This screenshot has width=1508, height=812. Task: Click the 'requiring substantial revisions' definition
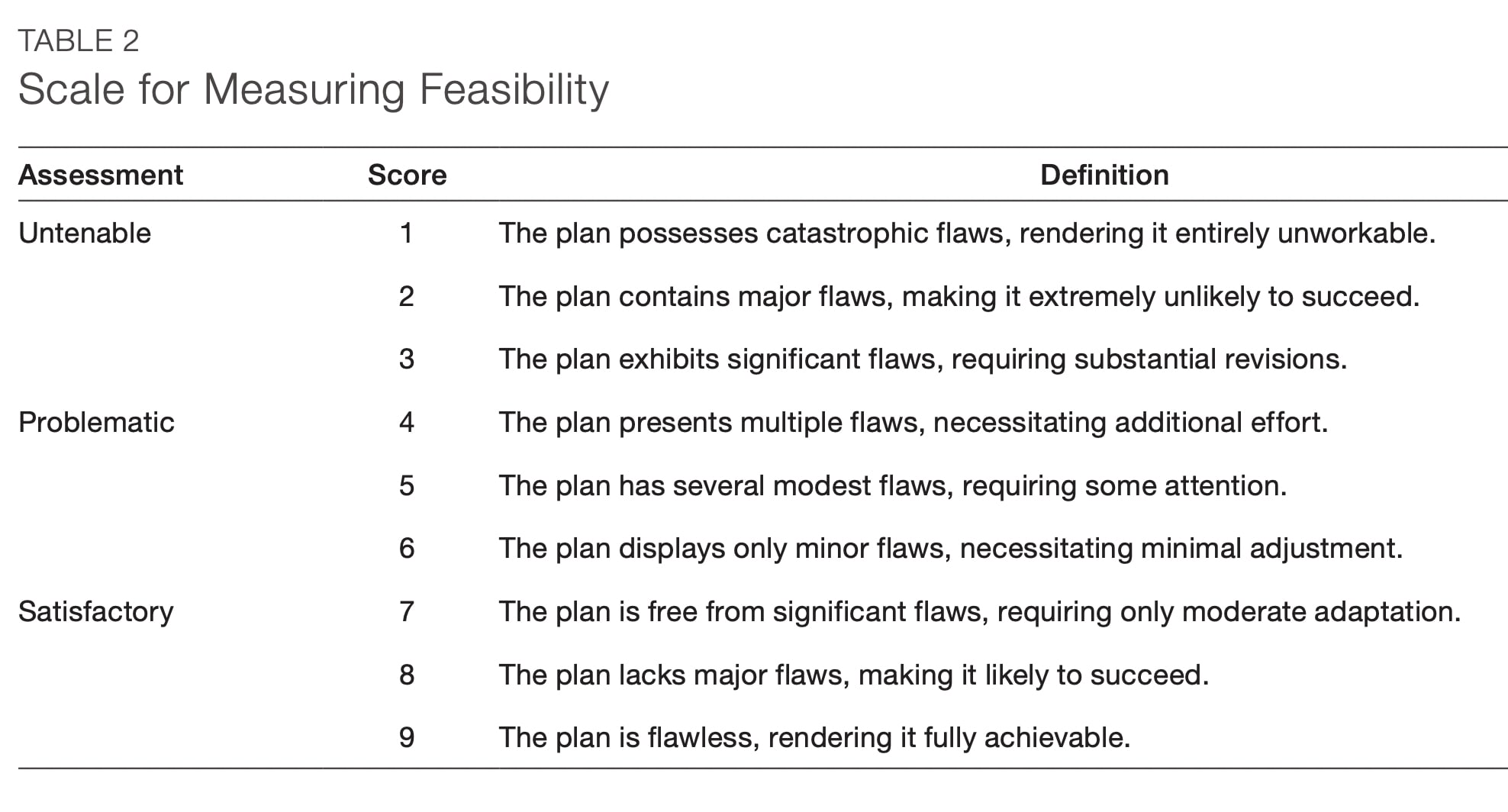(922, 359)
